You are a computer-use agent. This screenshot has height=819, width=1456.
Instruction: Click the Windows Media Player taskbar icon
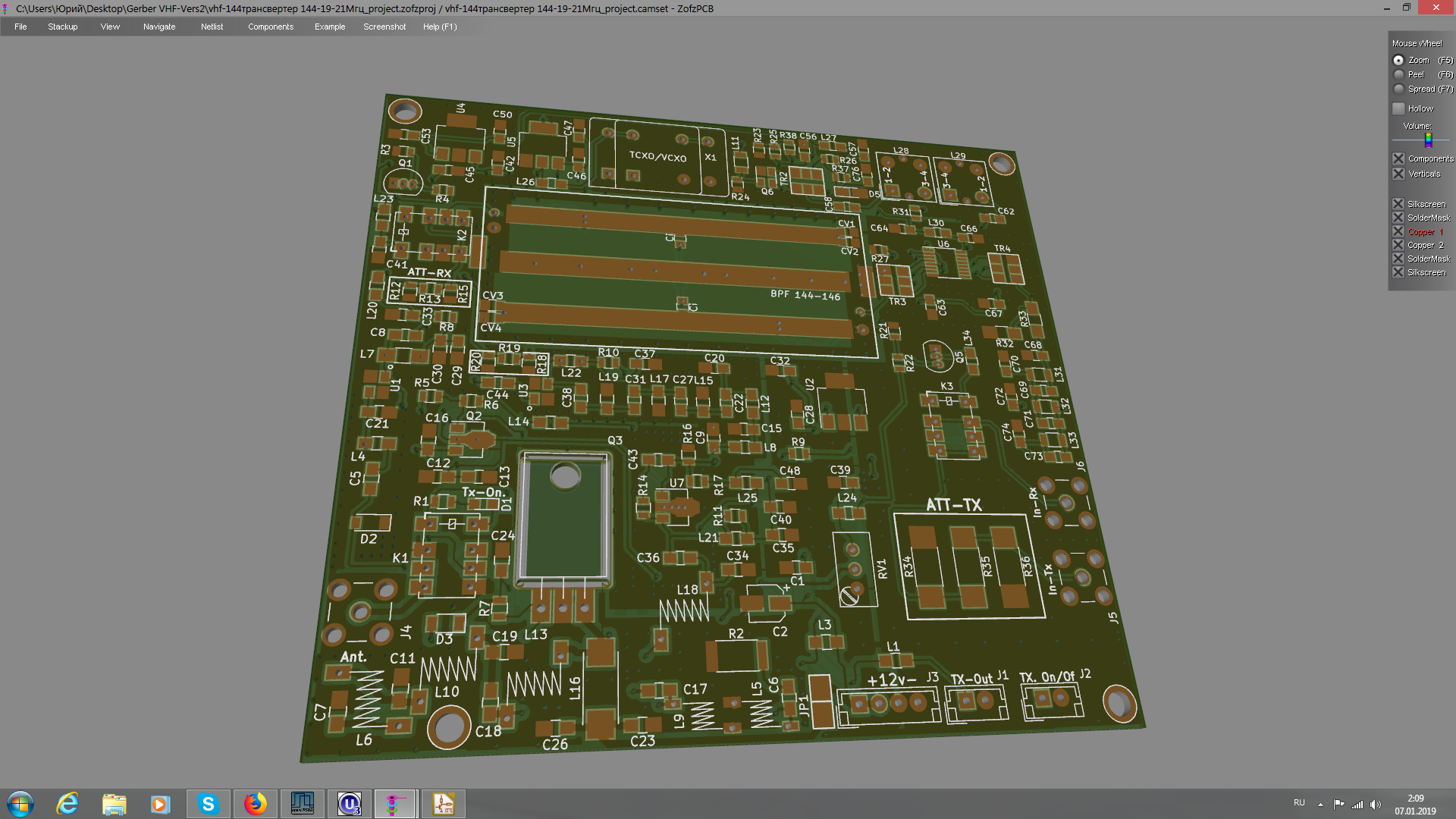coord(160,804)
